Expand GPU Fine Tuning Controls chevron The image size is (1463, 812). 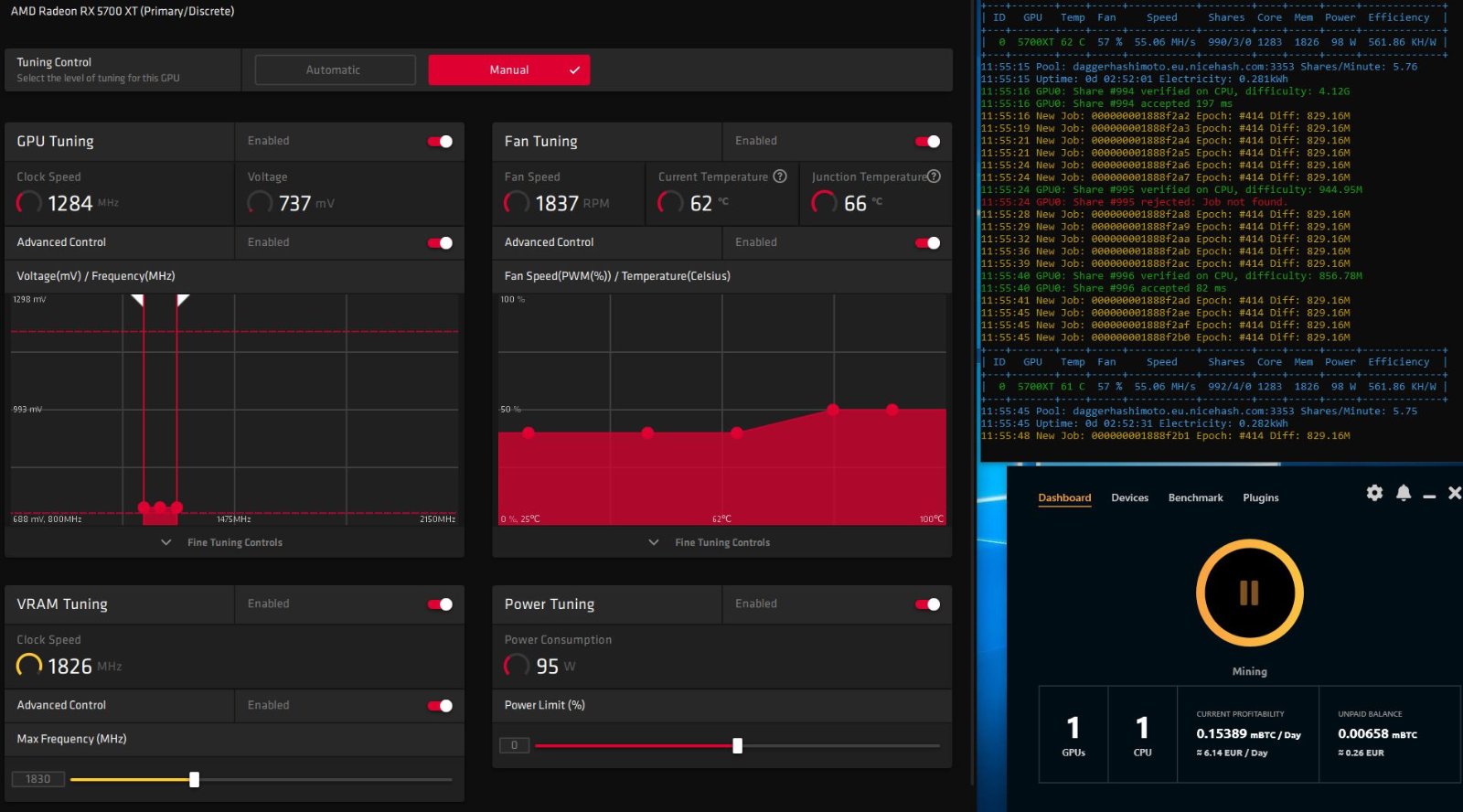pyautogui.click(x=166, y=542)
